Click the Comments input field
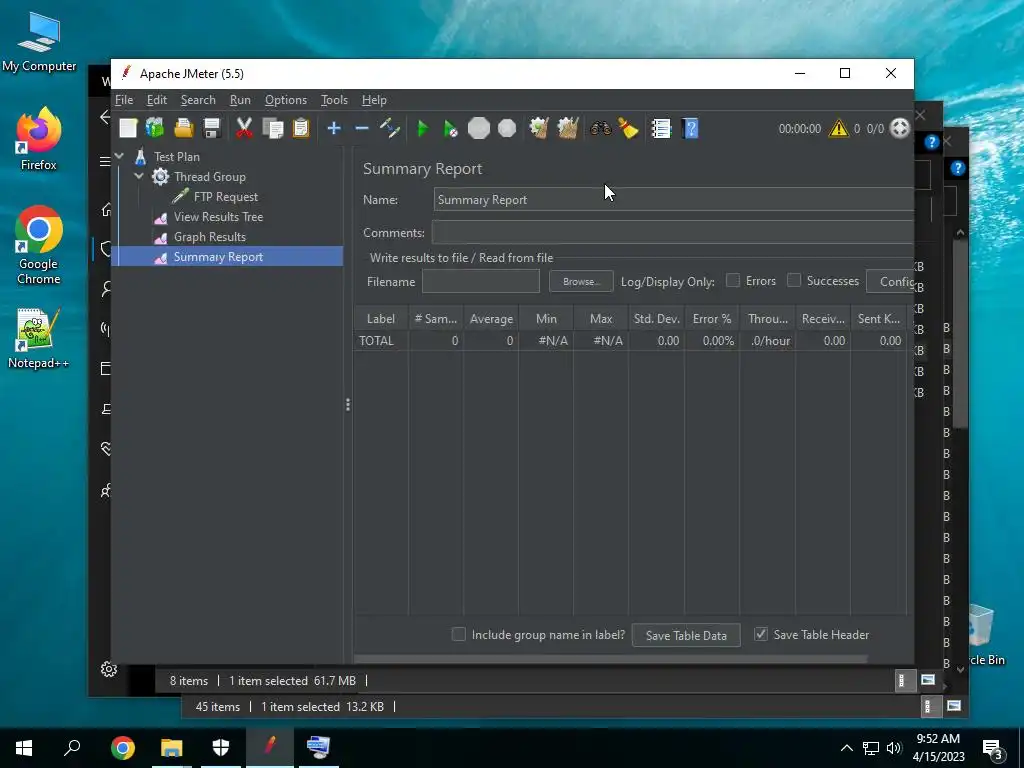The image size is (1024, 768). (673, 232)
